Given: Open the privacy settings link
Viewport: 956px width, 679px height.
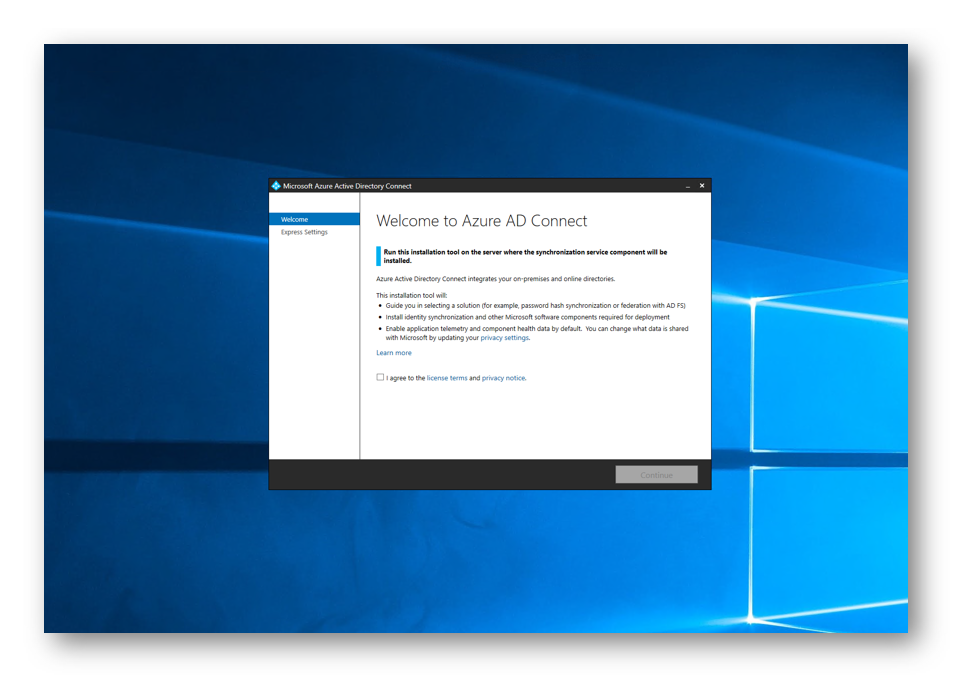Looking at the screenshot, I should point(505,338).
